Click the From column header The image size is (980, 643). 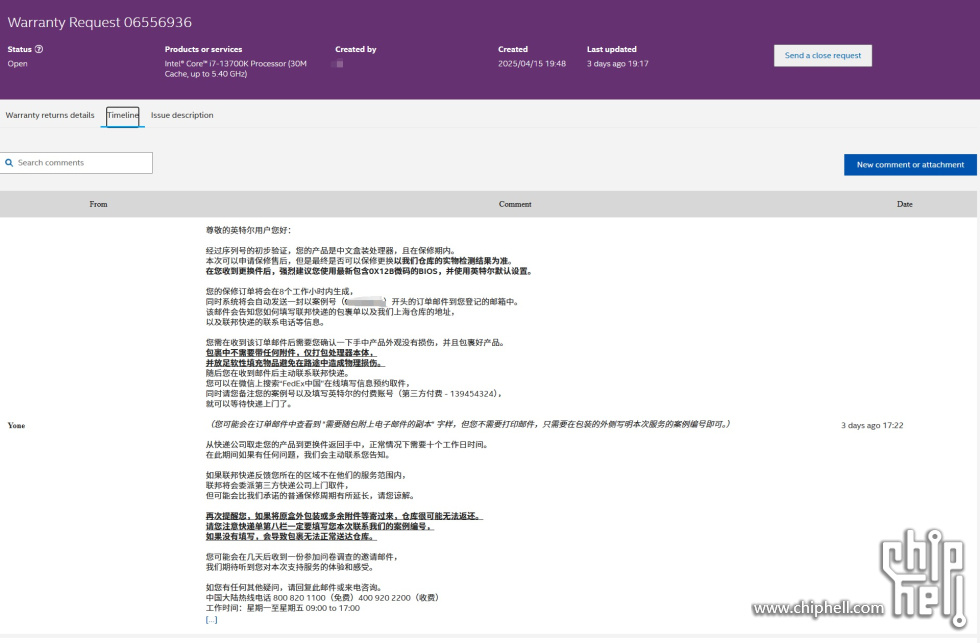click(98, 204)
